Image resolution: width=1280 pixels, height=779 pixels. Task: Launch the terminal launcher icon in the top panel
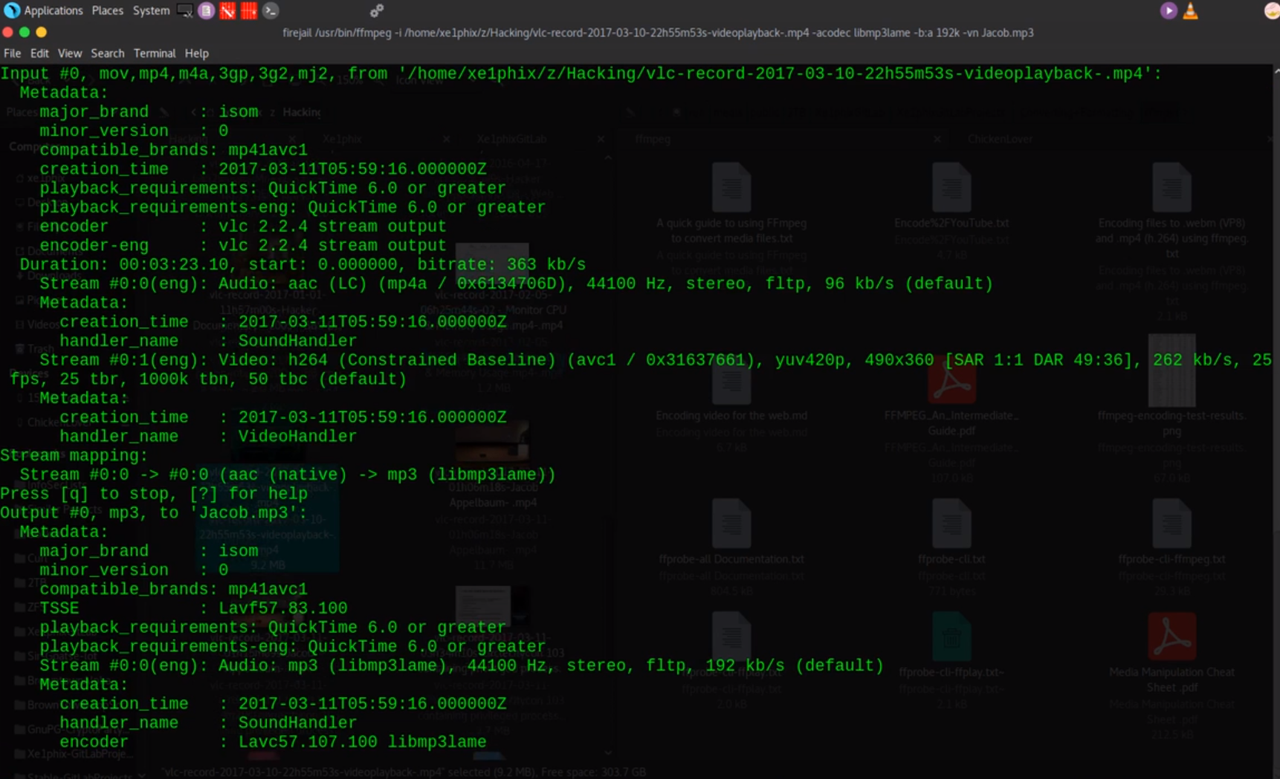(270, 11)
